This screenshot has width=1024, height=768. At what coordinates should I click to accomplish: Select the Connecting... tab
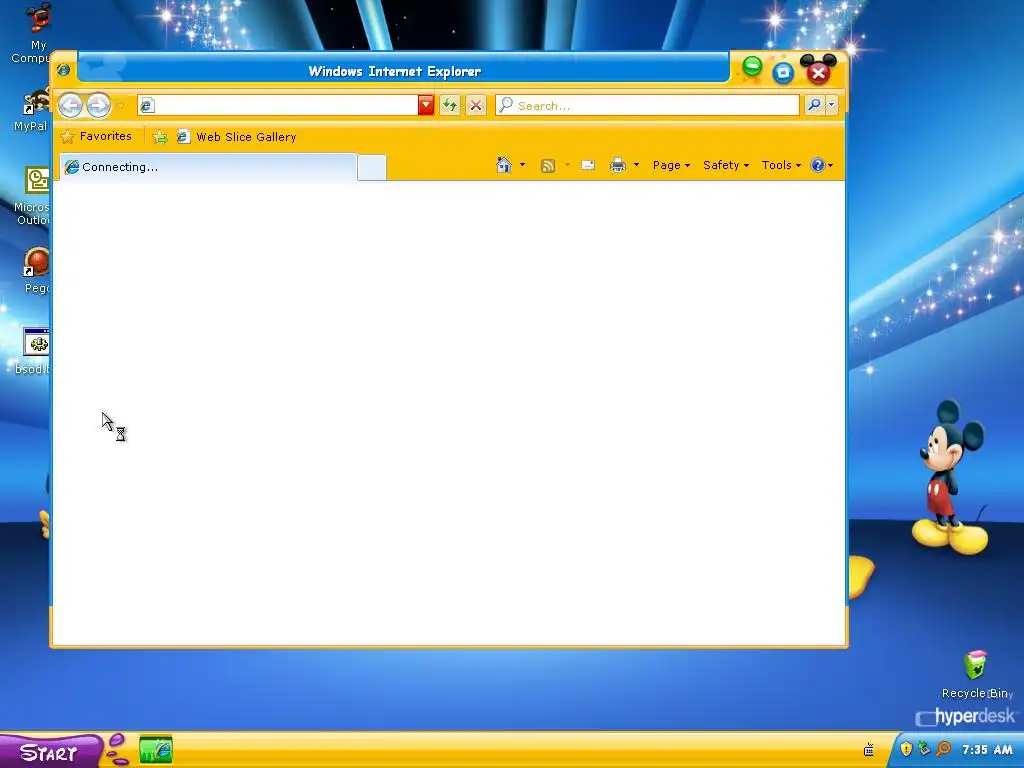click(208, 167)
